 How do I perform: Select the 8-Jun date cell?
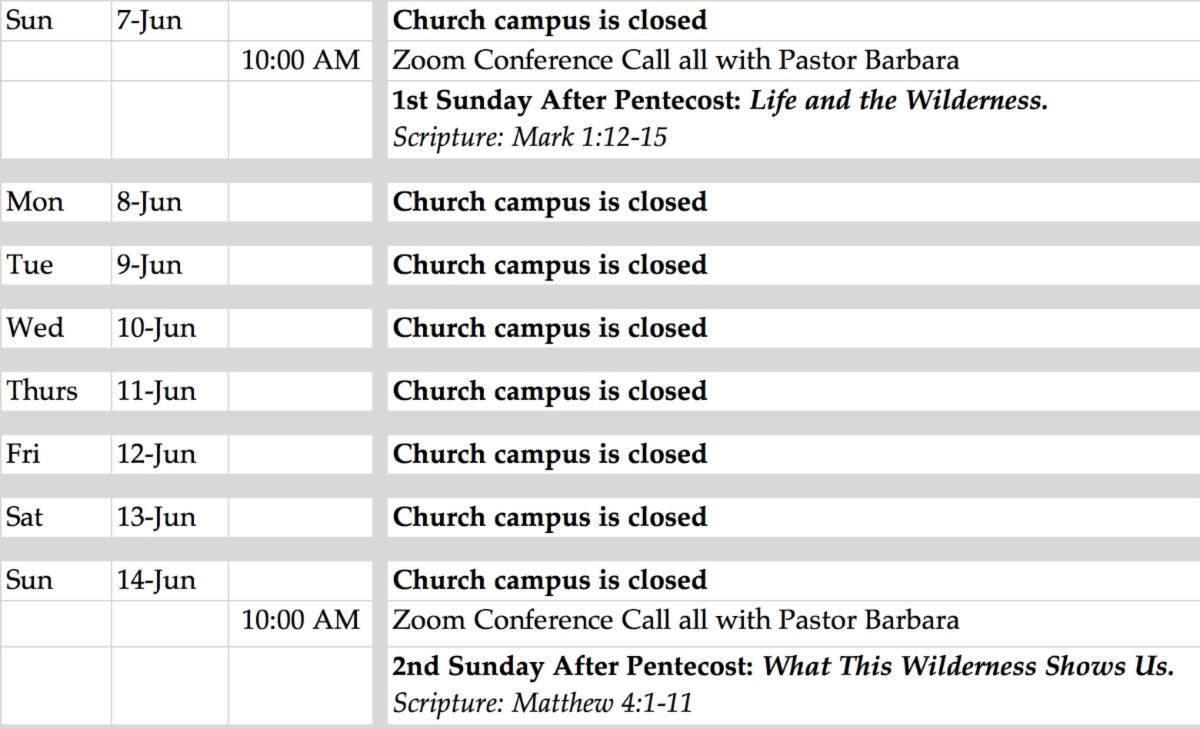point(149,202)
